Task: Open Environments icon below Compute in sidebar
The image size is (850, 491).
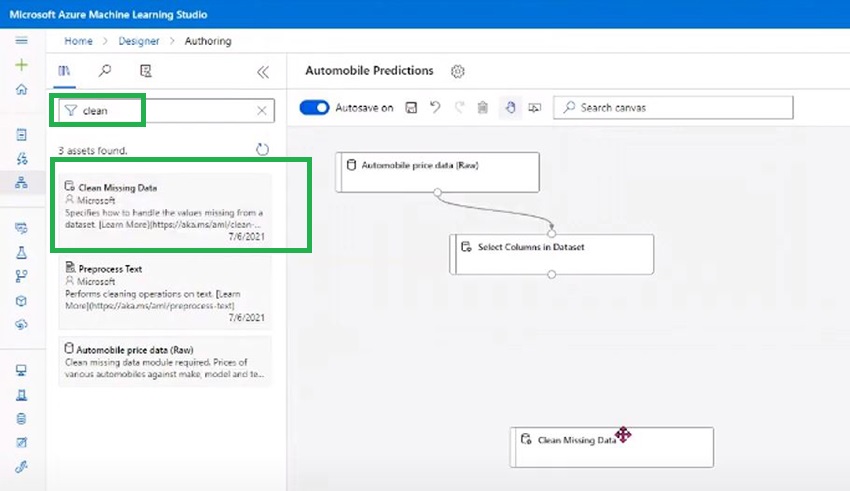Action: tap(21, 395)
